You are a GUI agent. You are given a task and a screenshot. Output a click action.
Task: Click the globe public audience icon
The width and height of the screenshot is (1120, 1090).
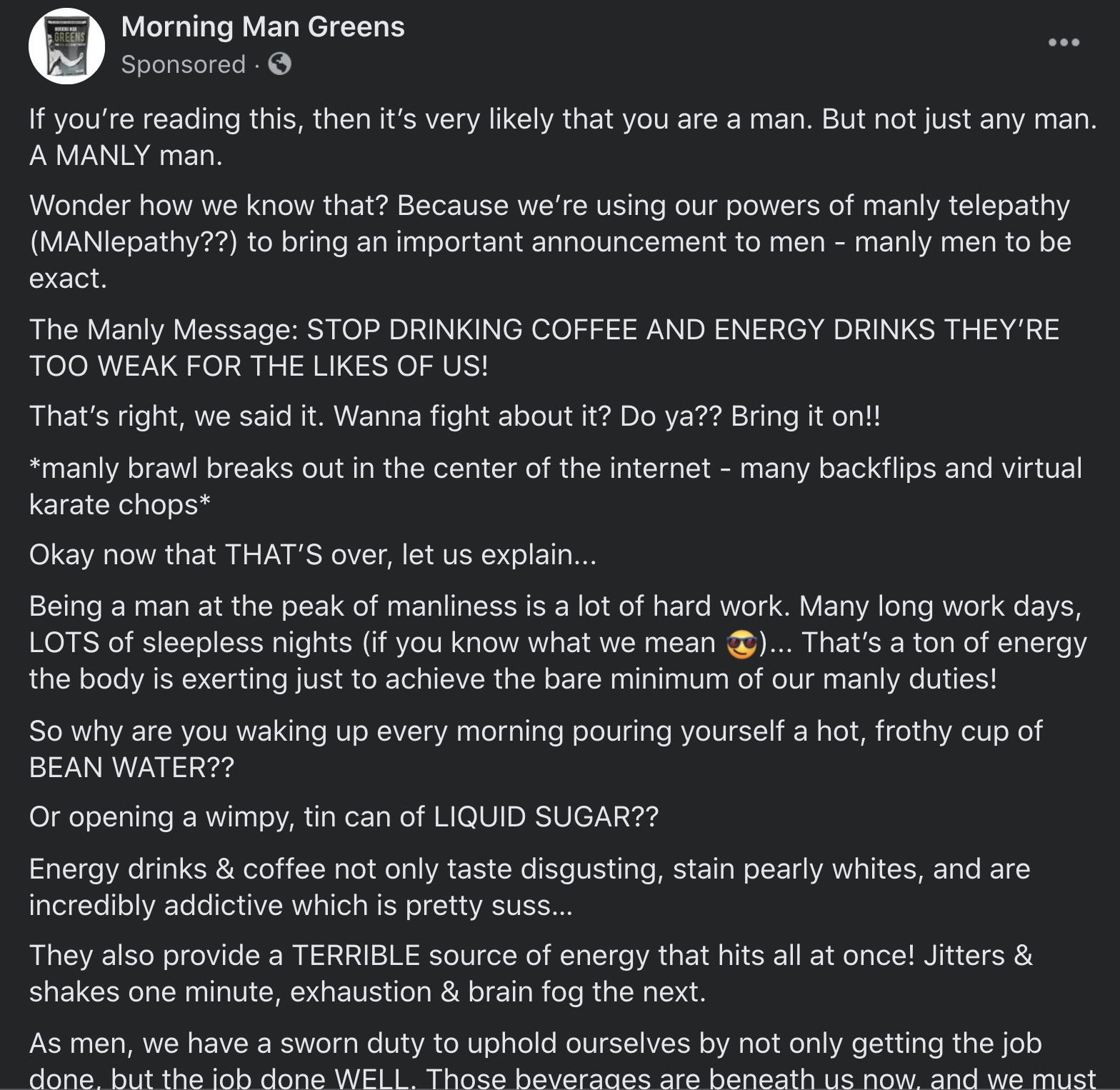279,64
